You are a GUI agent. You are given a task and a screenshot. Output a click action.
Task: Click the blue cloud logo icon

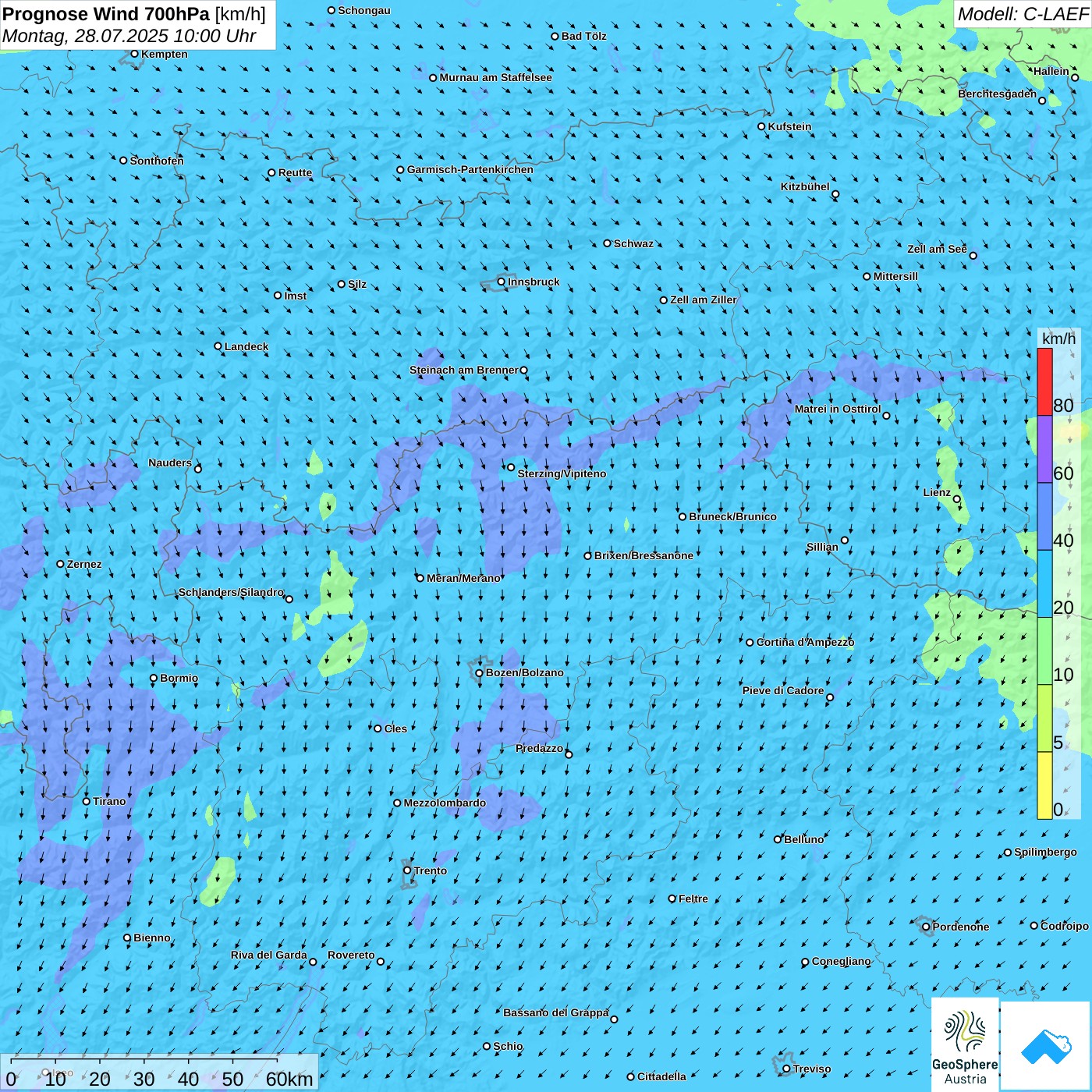point(1045,1046)
